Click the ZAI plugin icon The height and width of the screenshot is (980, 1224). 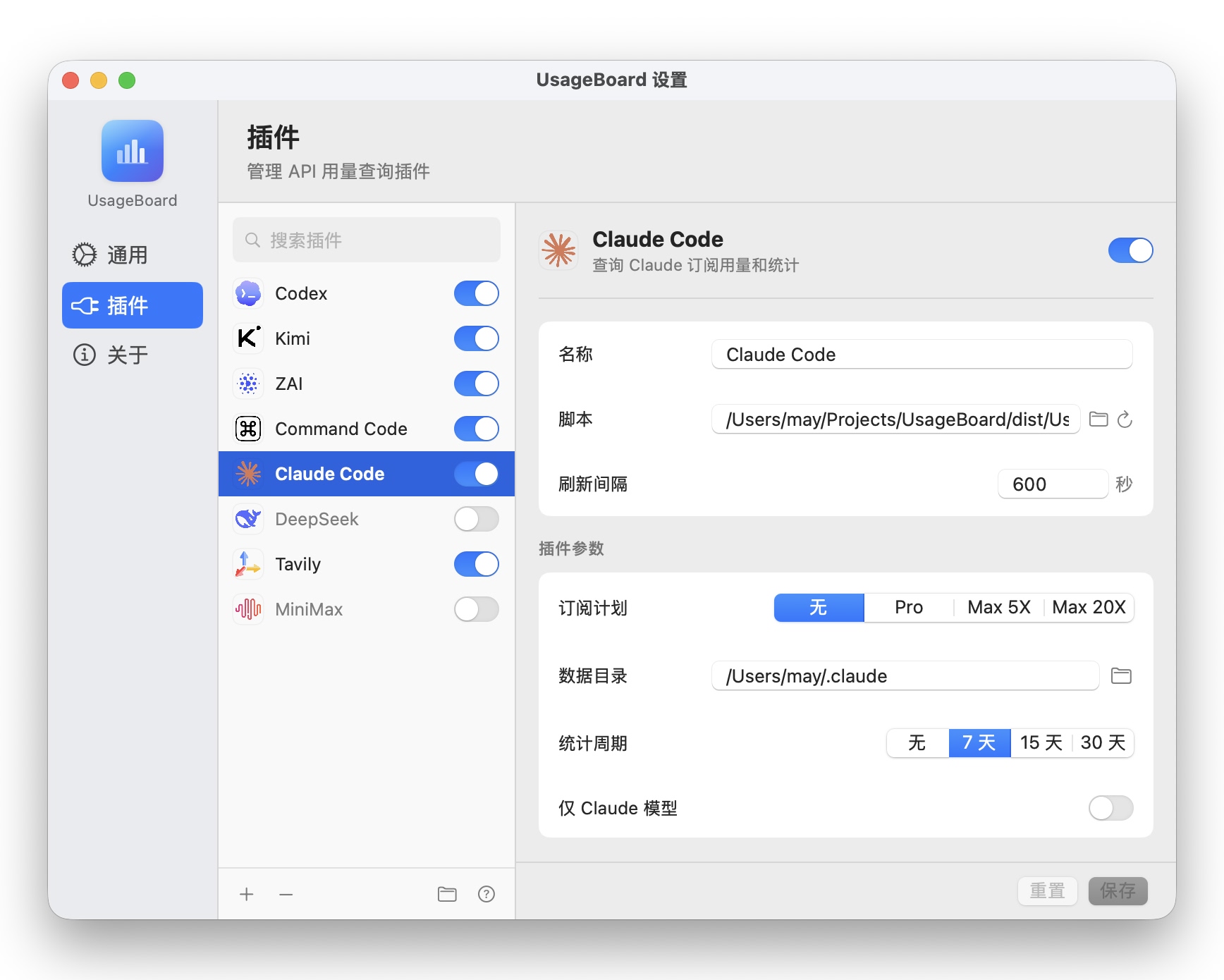(x=248, y=384)
